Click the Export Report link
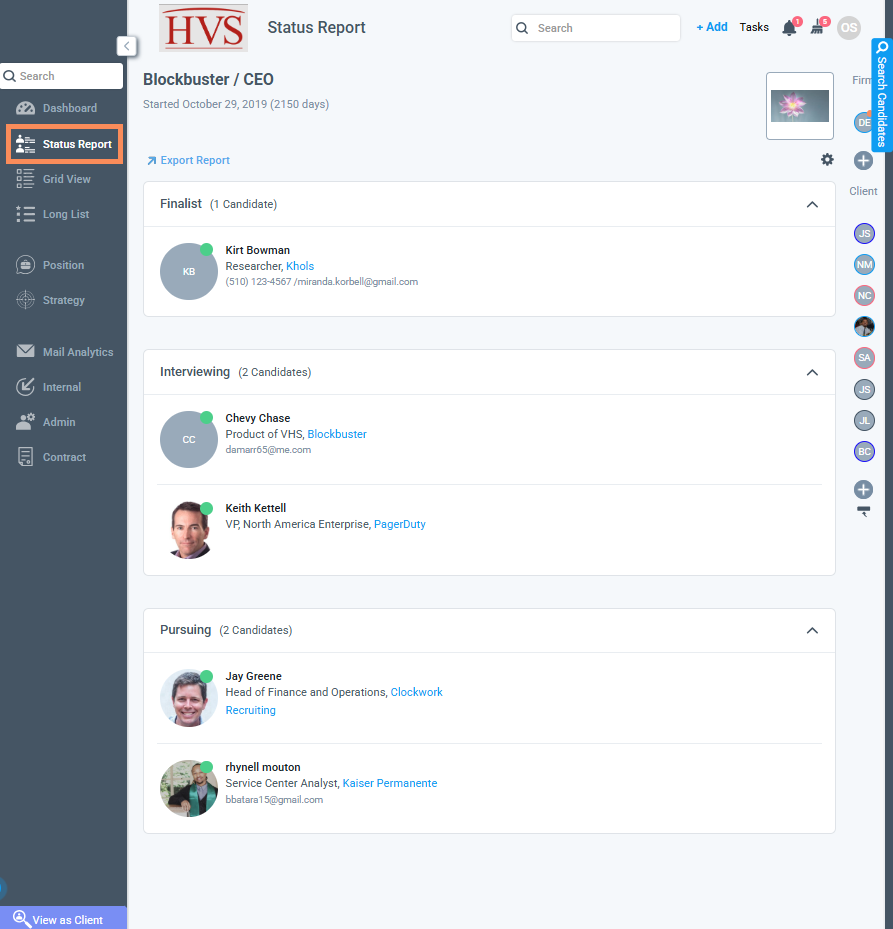 coord(188,161)
